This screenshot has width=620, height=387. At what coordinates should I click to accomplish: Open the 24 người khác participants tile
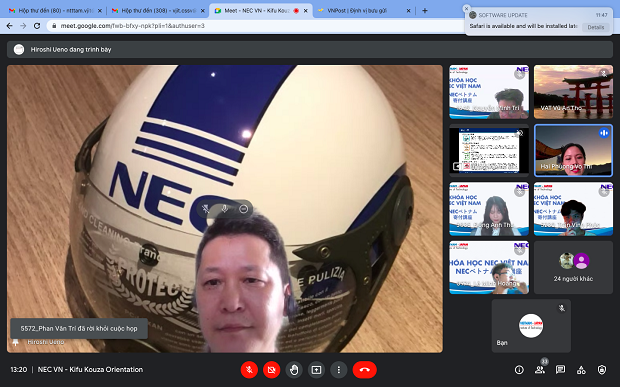[x=573, y=268]
